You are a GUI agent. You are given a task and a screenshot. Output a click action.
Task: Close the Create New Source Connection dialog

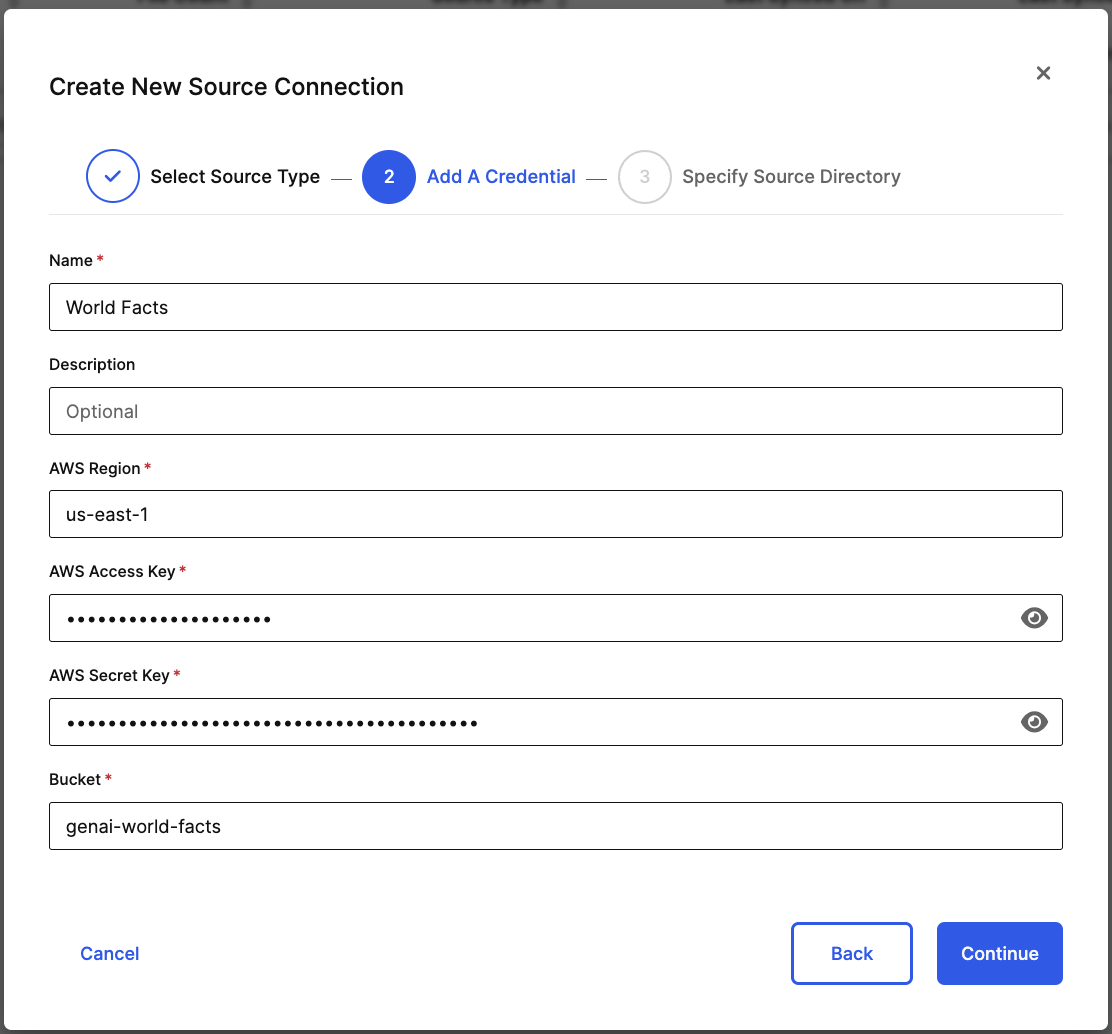pos(1043,73)
